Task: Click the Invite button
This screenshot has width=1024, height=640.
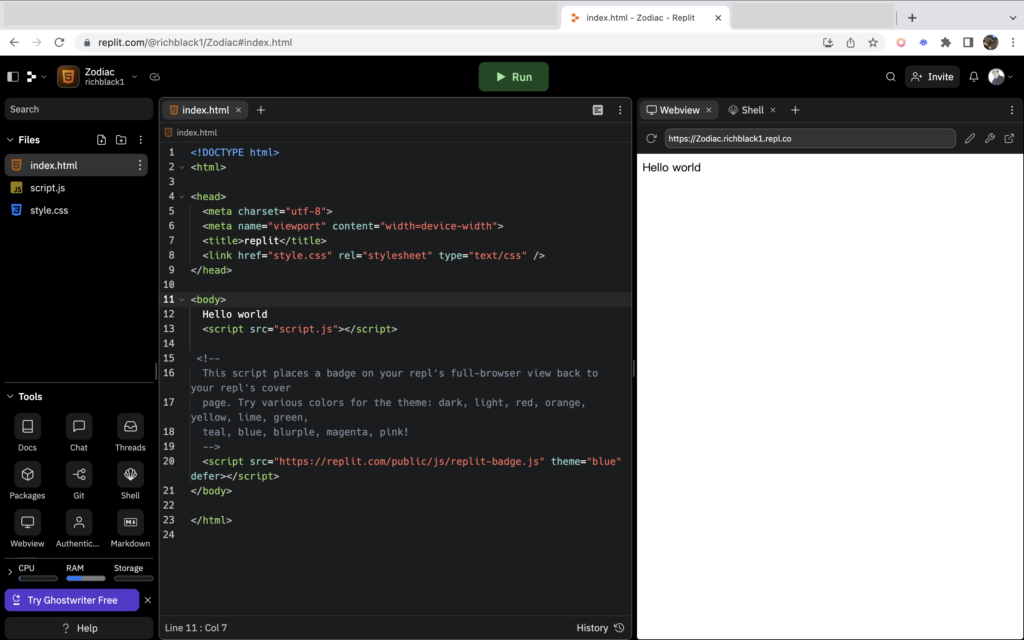Action: click(932, 77)
